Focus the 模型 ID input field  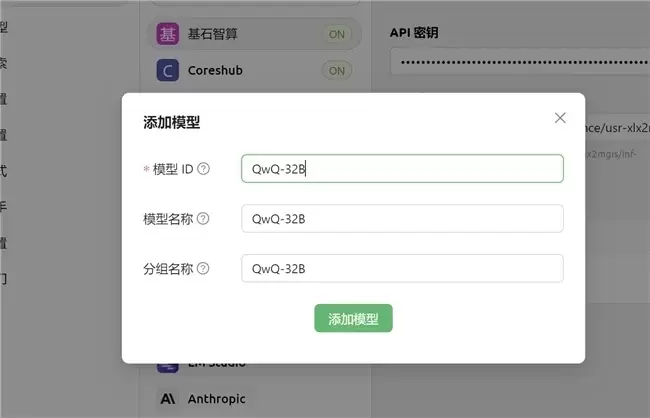pyautogui.click(x=402, y=169)
